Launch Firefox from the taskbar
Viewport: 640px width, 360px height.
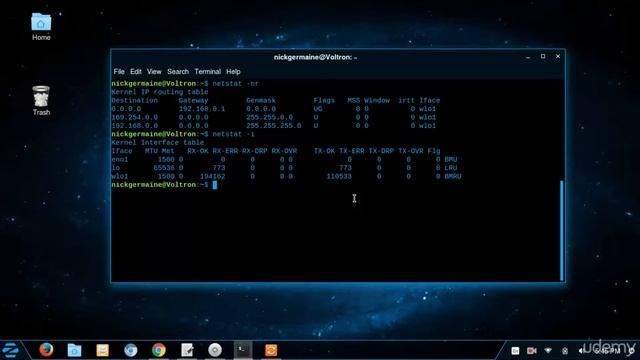46,350
